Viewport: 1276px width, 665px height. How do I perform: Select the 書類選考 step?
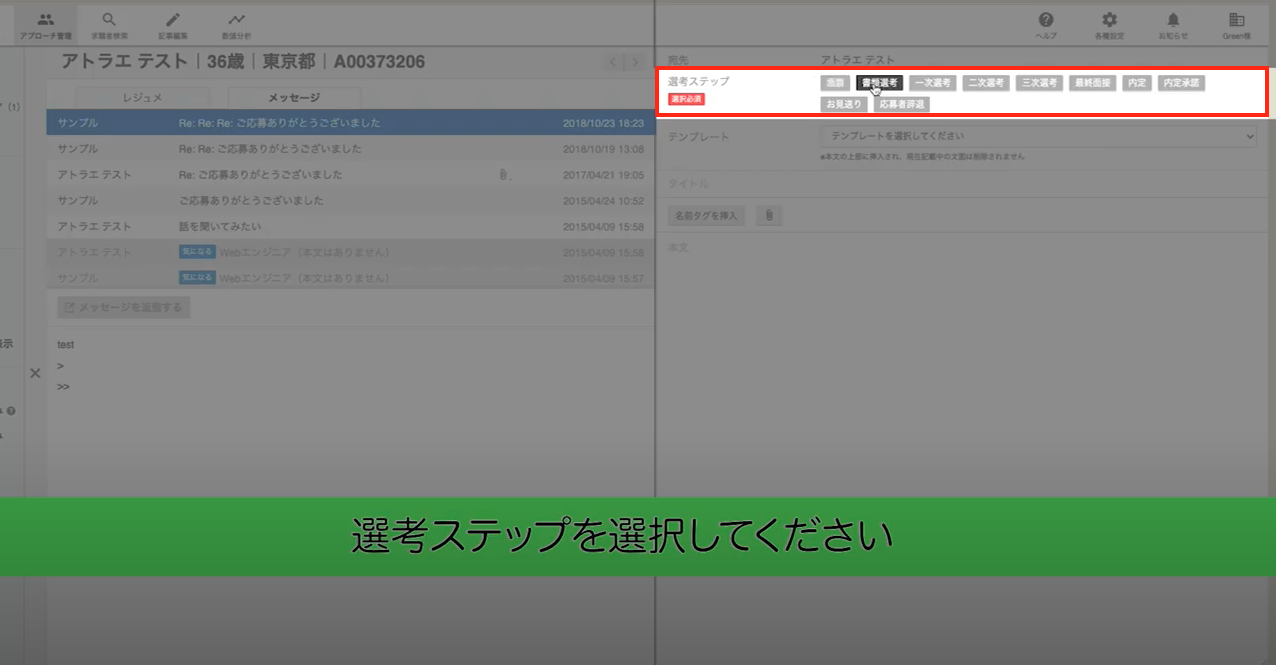[x=880, y=83]
